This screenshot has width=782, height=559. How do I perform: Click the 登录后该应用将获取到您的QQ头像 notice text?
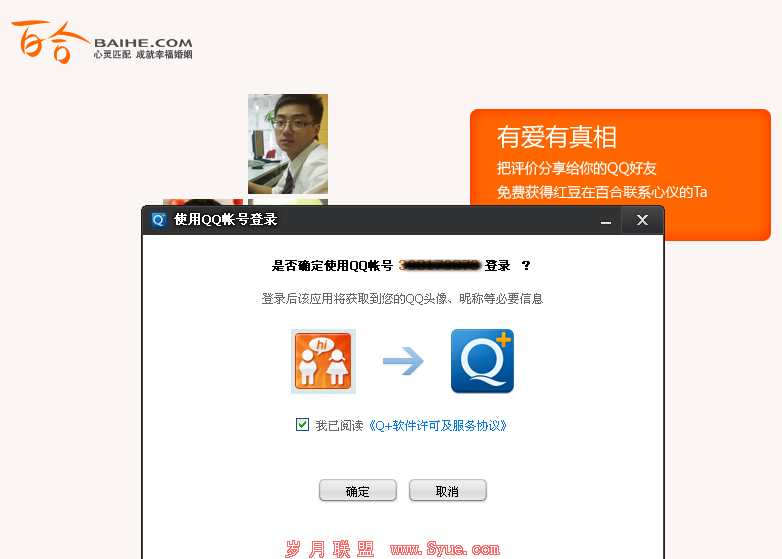tap(402, 299)
